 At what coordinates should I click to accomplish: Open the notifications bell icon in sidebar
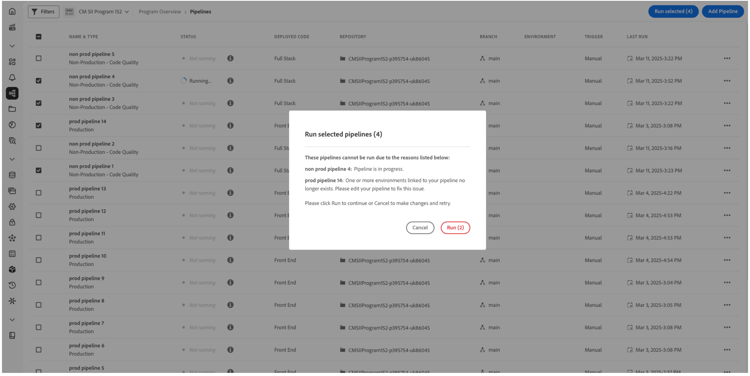(12, 77)
